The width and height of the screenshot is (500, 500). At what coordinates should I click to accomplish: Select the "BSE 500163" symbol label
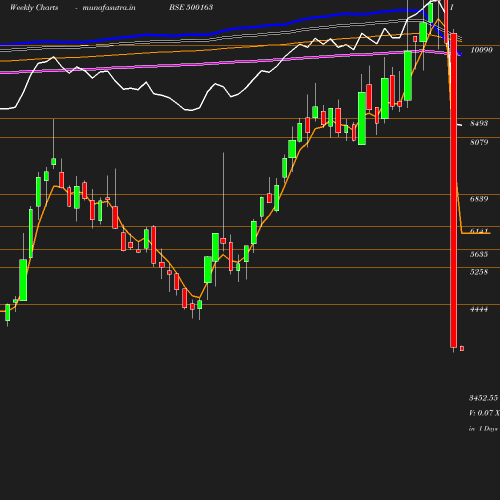191,7
